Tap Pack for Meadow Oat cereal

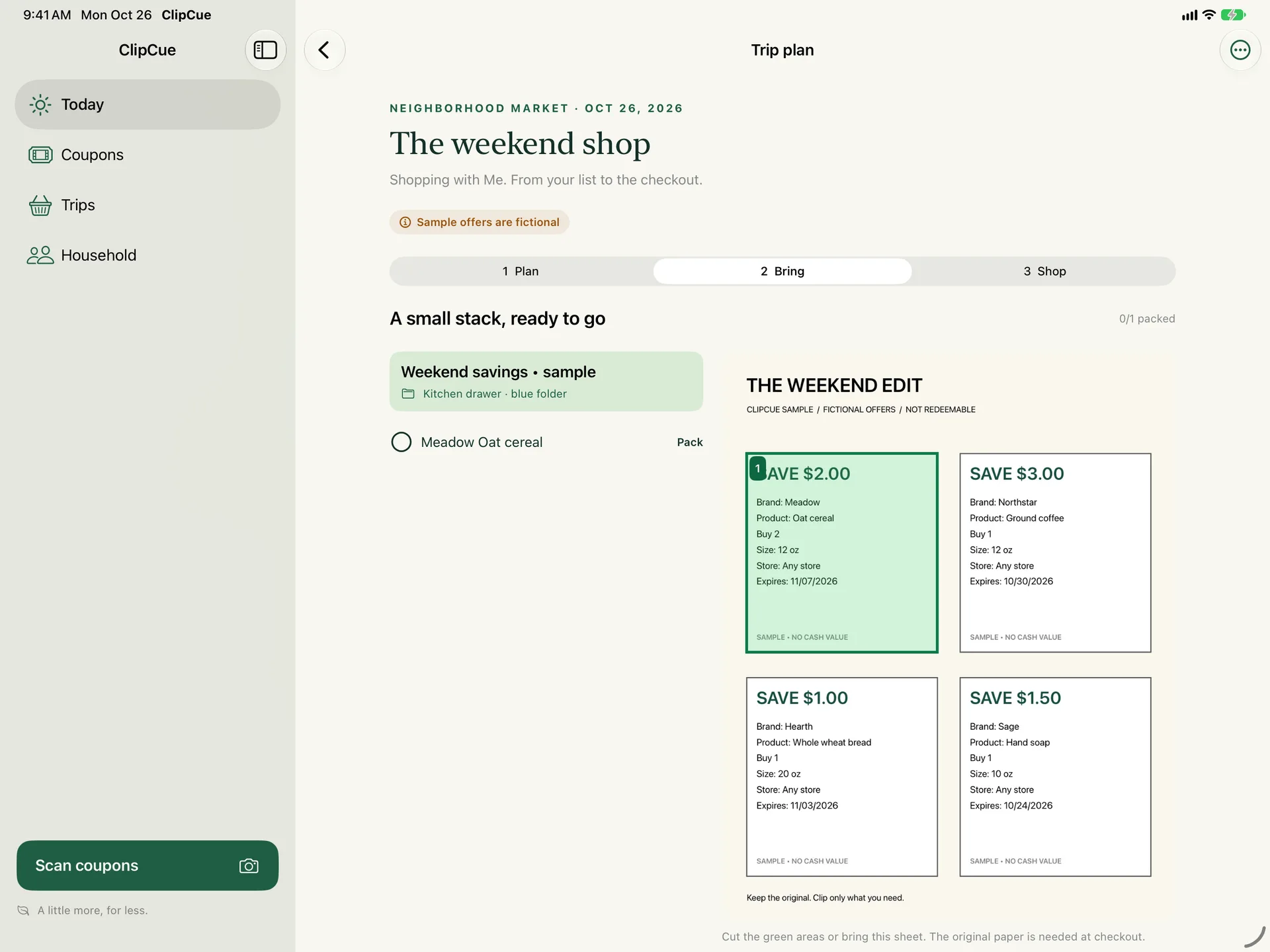pos(689,442)
